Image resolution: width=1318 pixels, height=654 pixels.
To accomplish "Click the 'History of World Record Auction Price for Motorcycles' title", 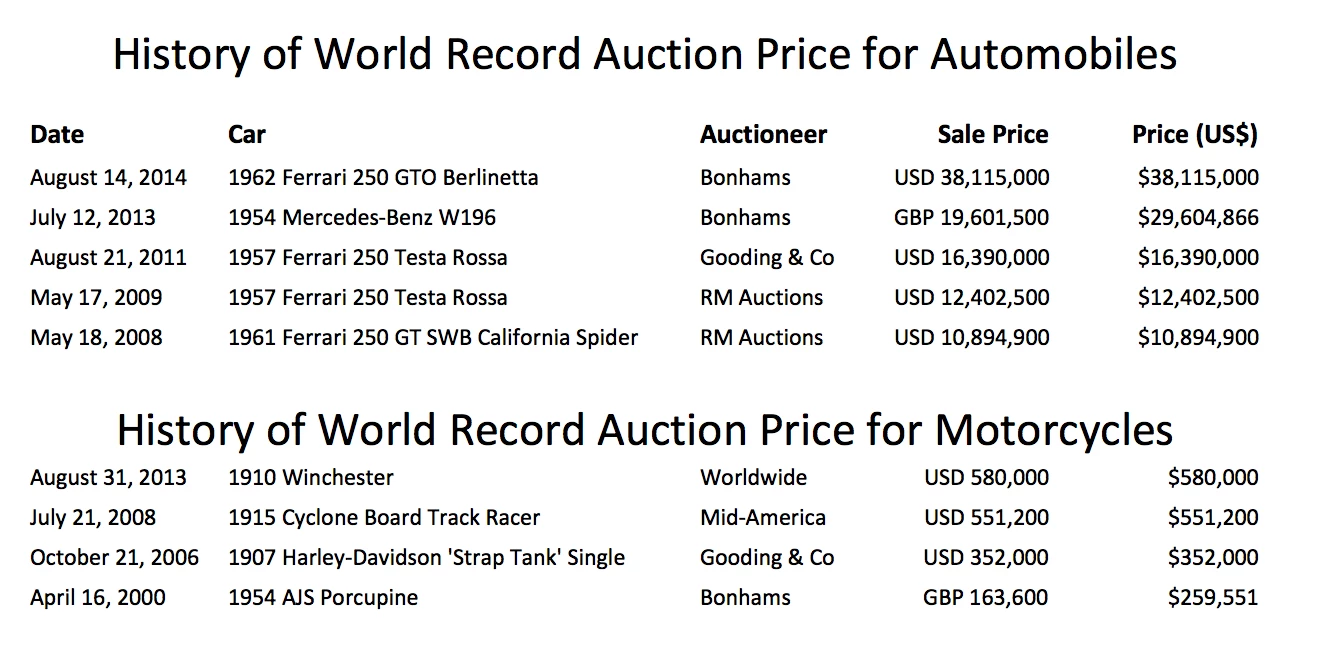I will (644, 430).
